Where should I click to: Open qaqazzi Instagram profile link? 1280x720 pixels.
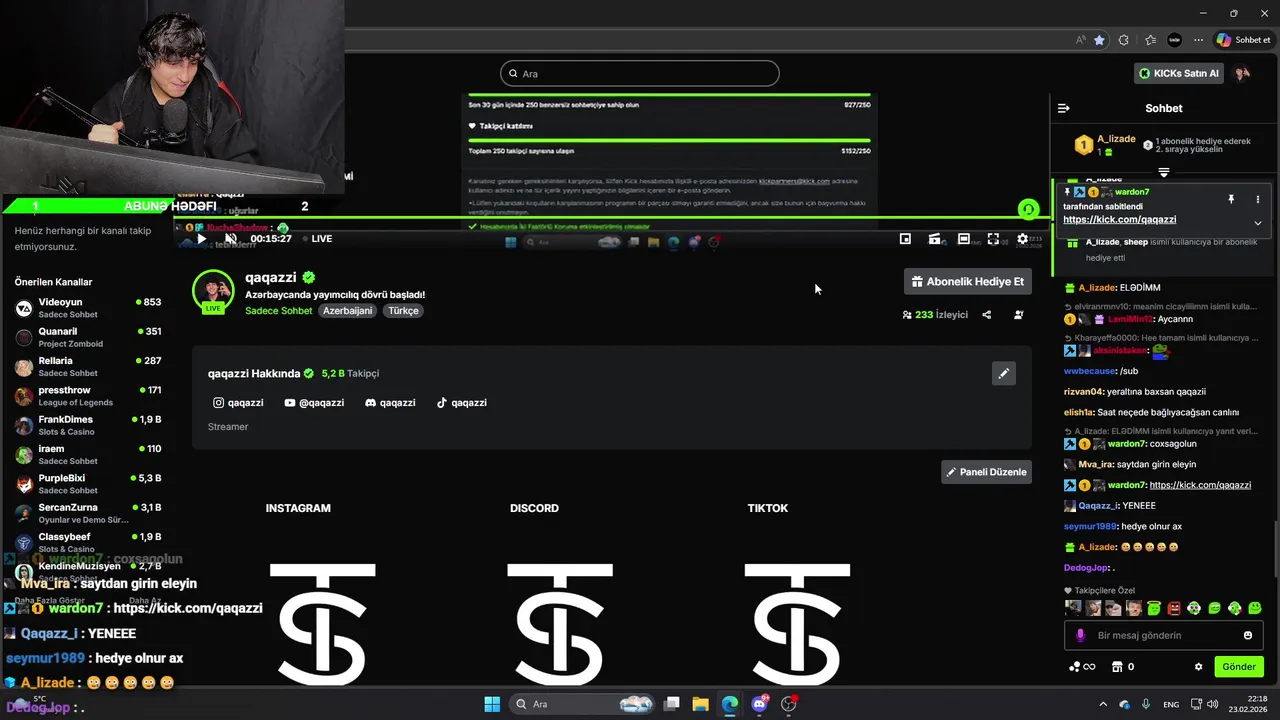[238, 403]
